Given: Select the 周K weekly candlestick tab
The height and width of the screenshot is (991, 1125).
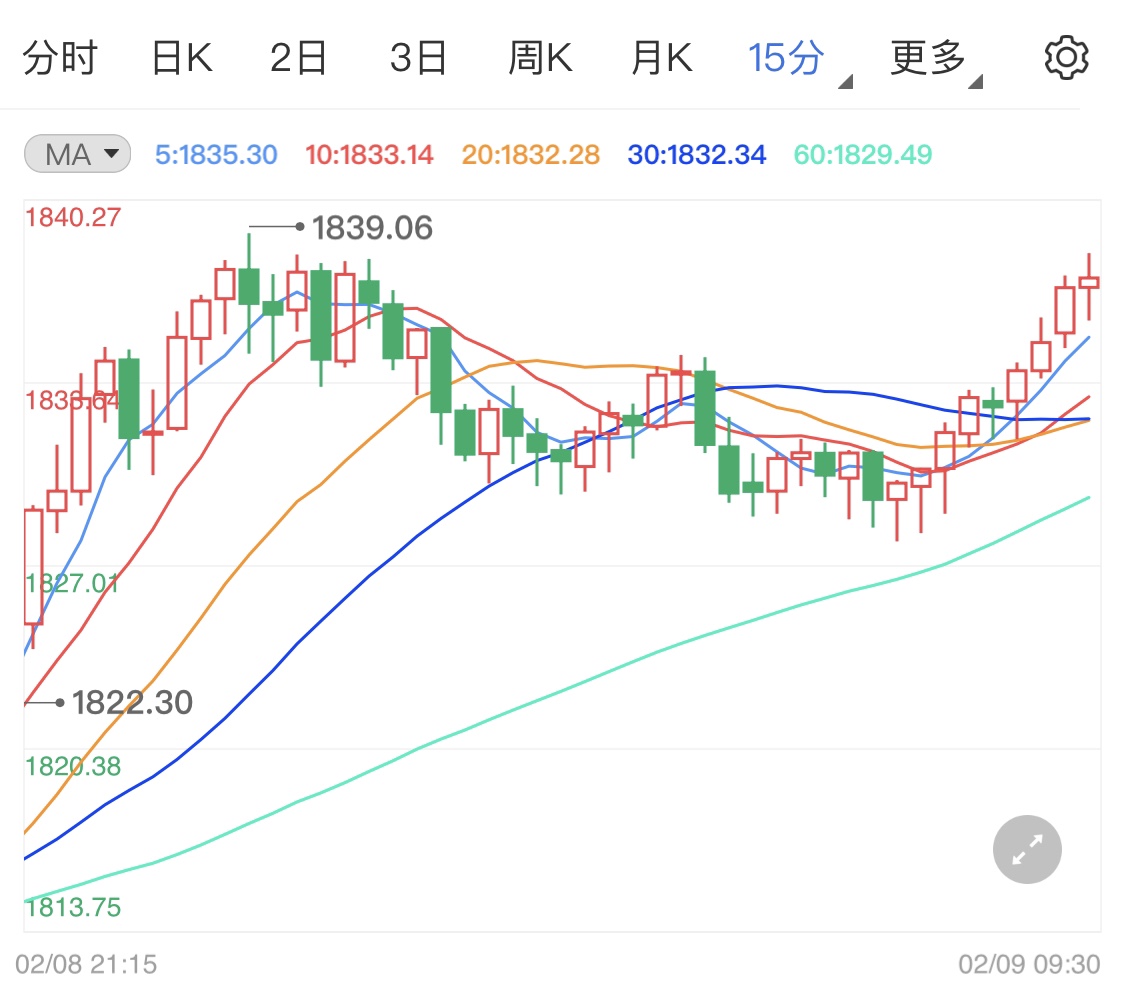Looking at the screenshot, I should 540,58.
